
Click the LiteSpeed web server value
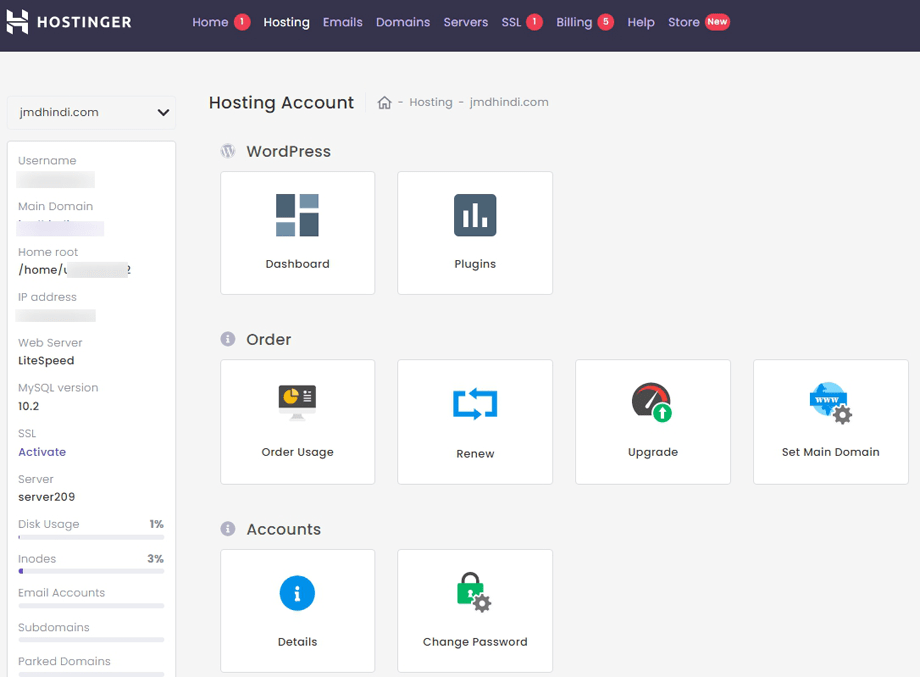click(46, 361)
